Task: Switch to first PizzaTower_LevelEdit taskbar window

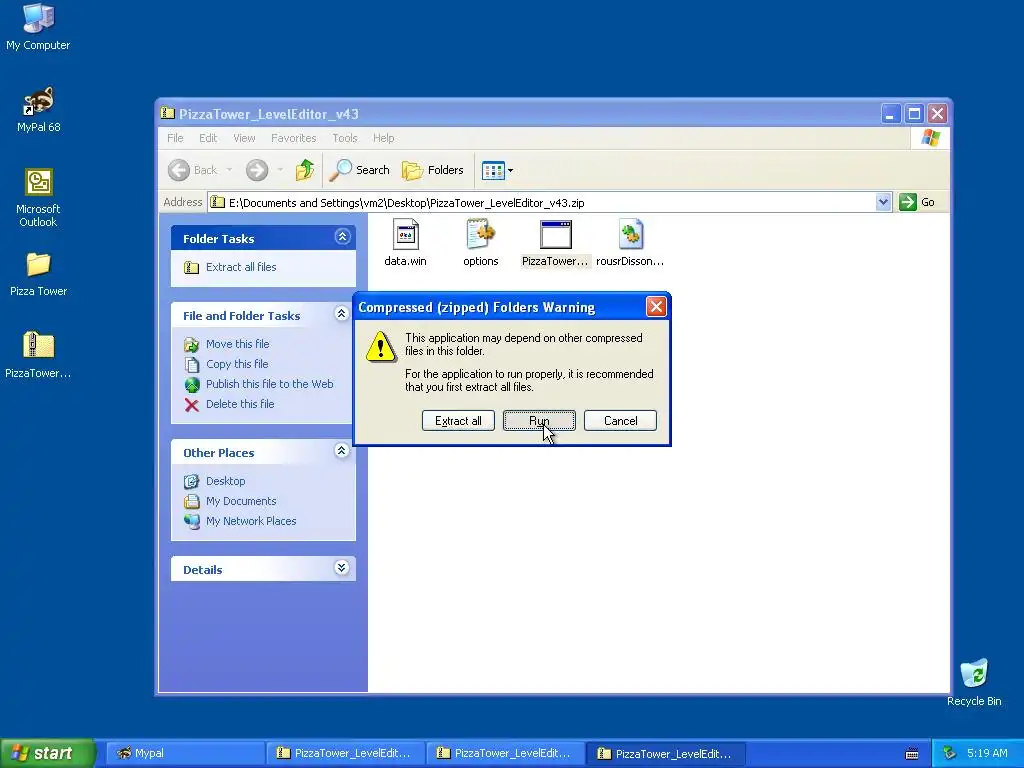Action: pos(345,754)
